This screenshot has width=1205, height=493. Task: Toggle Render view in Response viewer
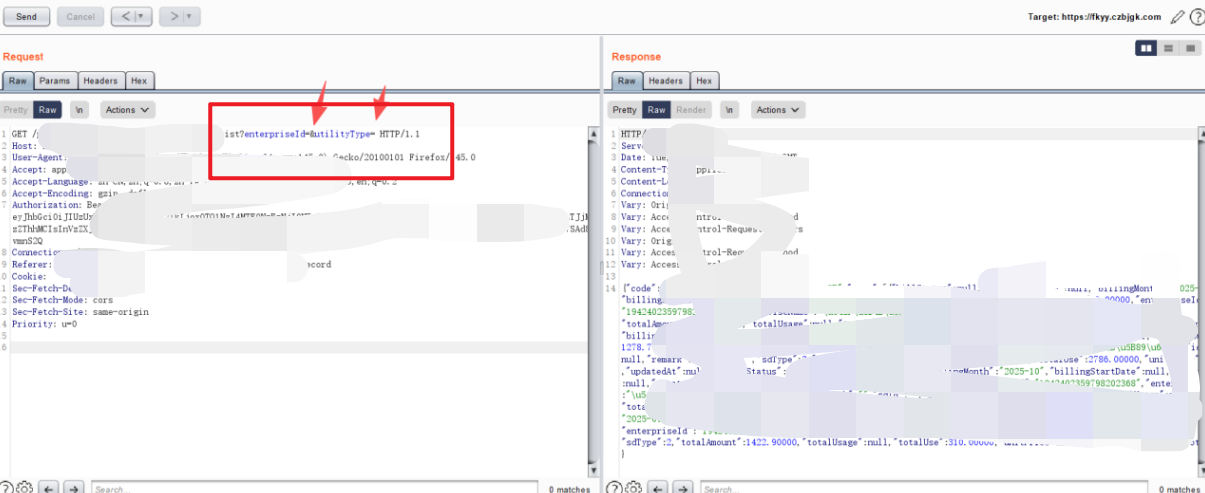coord(691,110)
